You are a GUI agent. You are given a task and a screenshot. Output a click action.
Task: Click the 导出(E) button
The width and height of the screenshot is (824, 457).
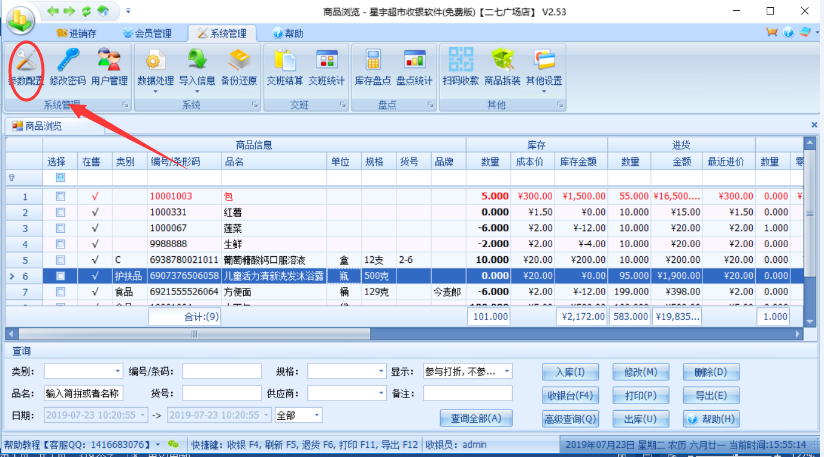711,395
